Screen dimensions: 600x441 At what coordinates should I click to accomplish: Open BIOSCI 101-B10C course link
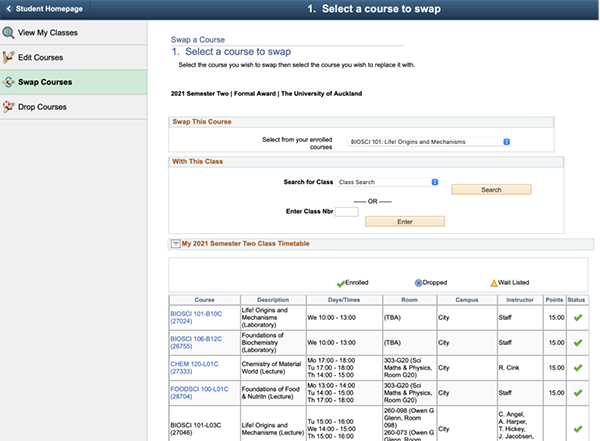(196, 317)
